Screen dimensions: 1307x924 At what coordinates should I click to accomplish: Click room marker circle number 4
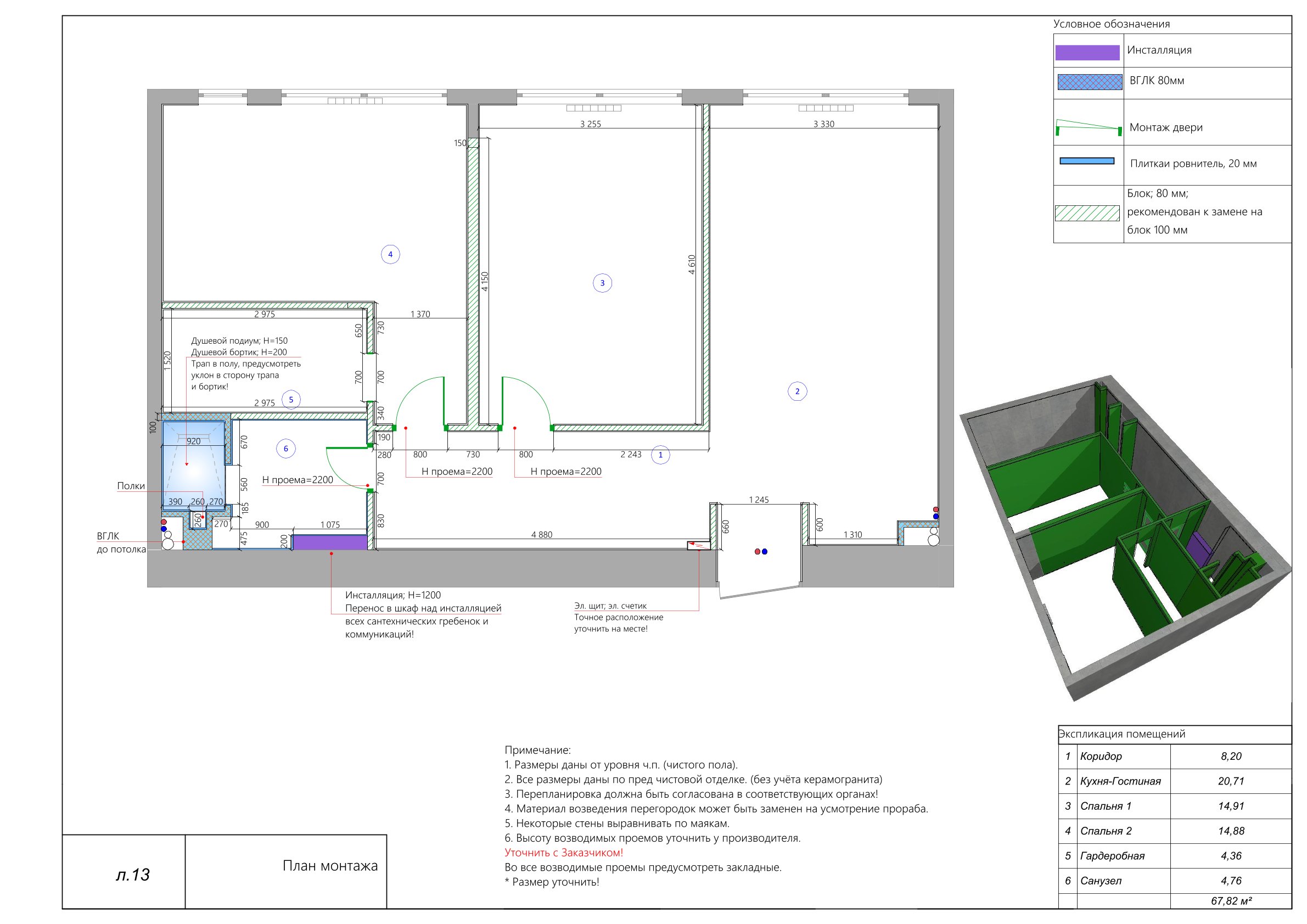point(390,255)
